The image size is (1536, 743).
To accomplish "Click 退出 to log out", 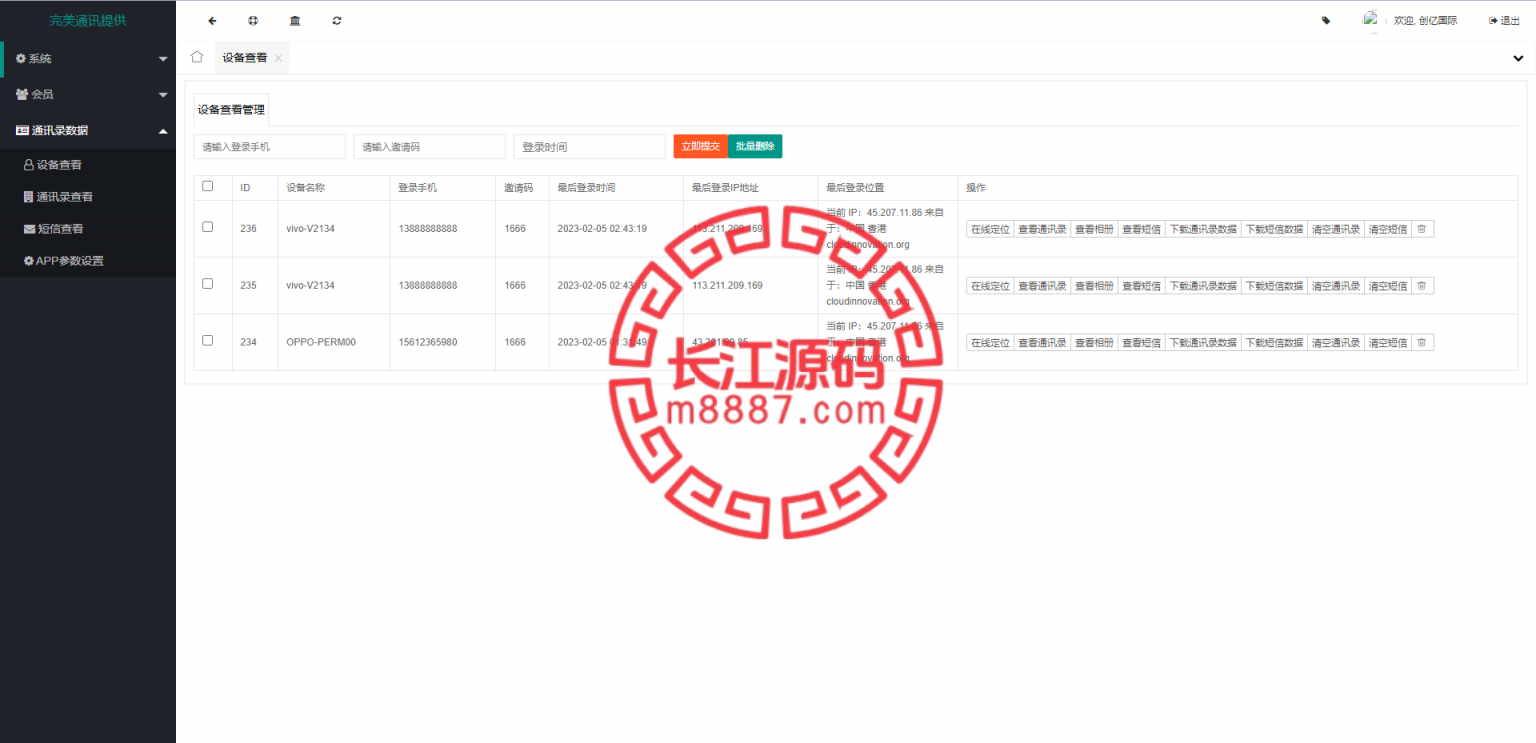I will 1504,20.
